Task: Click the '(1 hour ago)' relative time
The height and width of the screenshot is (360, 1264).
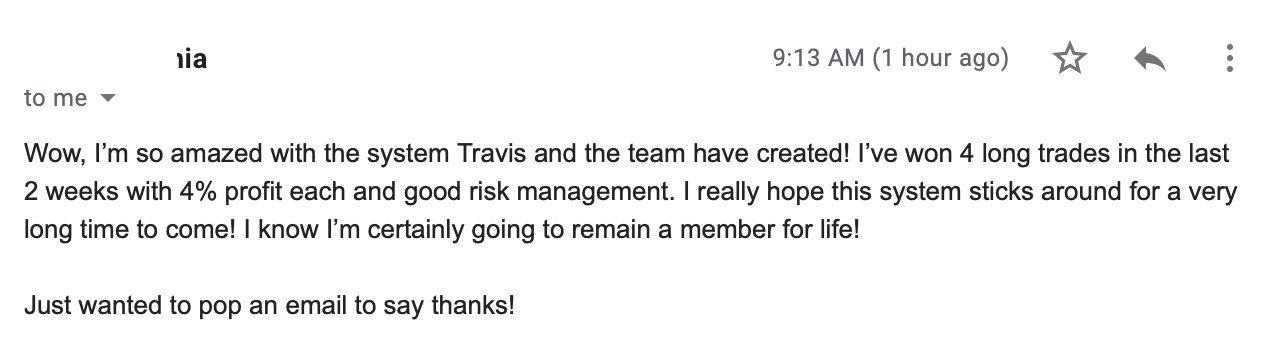Action: [x=941, y=59]
